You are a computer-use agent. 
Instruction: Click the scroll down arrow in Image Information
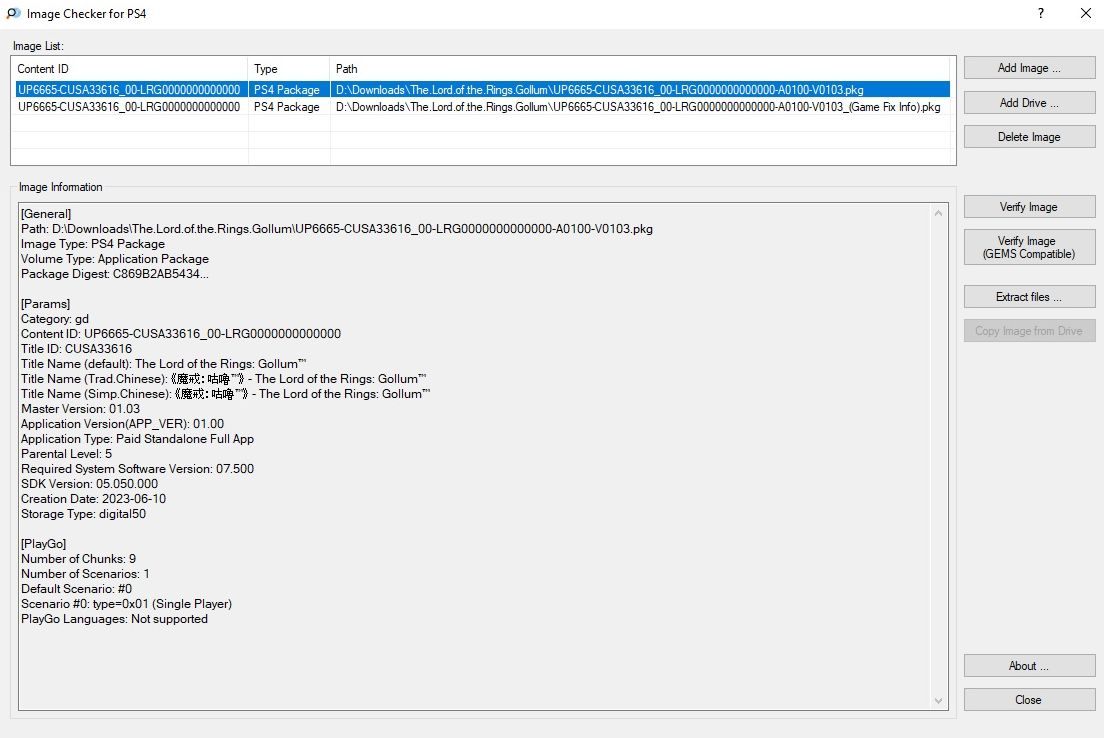coord(939,701)
